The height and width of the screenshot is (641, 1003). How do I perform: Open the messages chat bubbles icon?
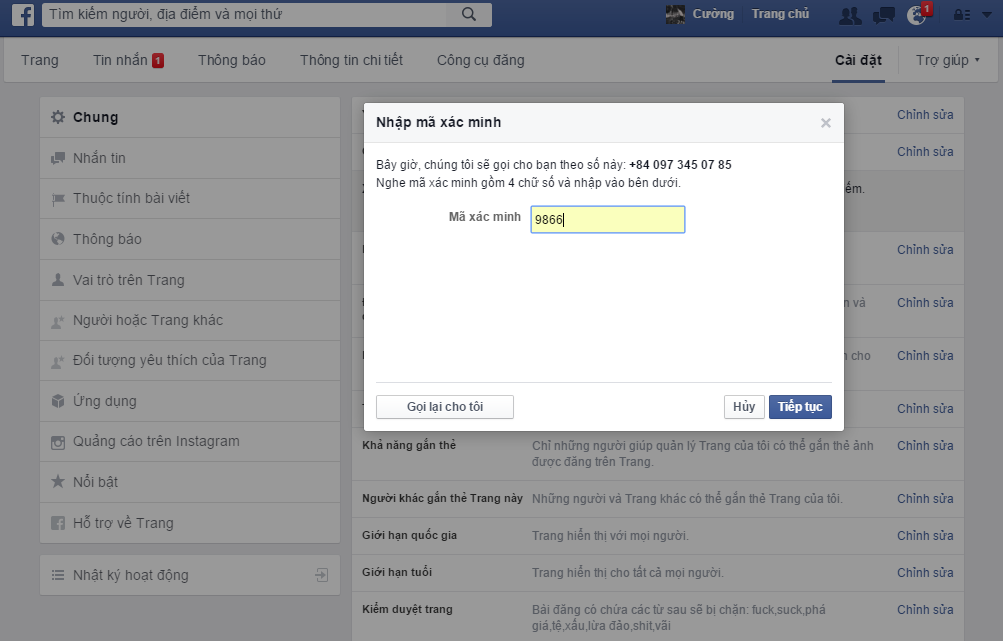click(883, 15)
